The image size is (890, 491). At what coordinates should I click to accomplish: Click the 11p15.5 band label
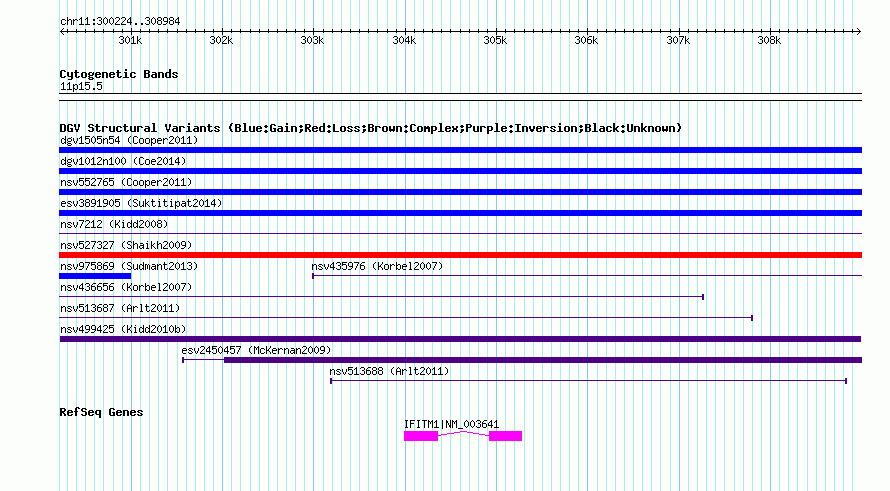81,87
